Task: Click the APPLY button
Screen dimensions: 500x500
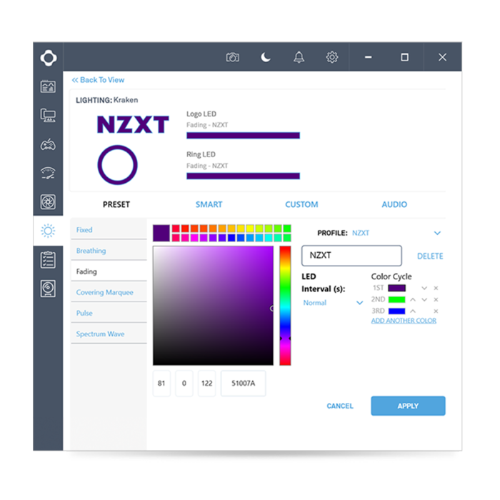Action: 408,406
